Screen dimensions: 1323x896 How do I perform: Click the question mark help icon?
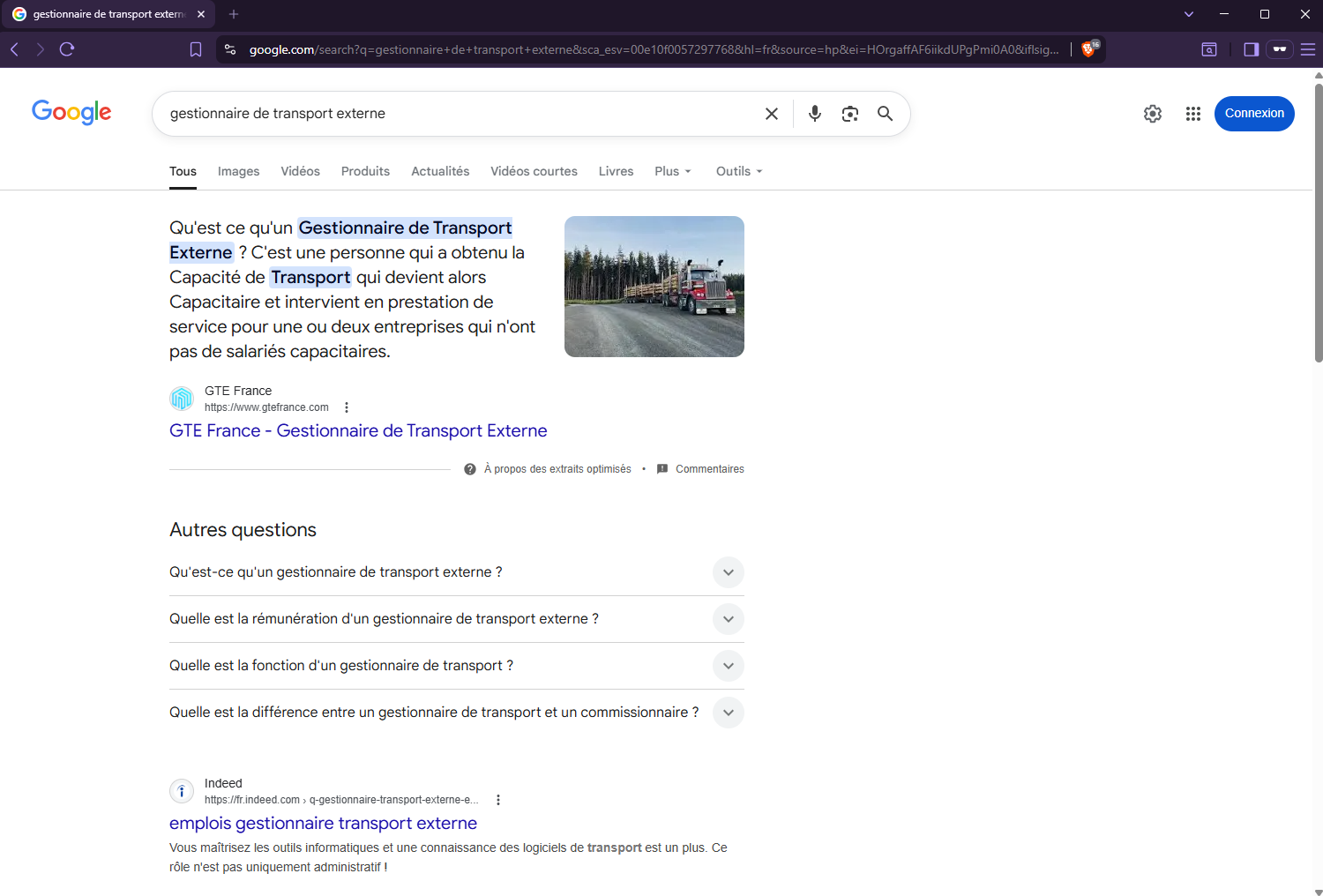[x=470, y=469]
